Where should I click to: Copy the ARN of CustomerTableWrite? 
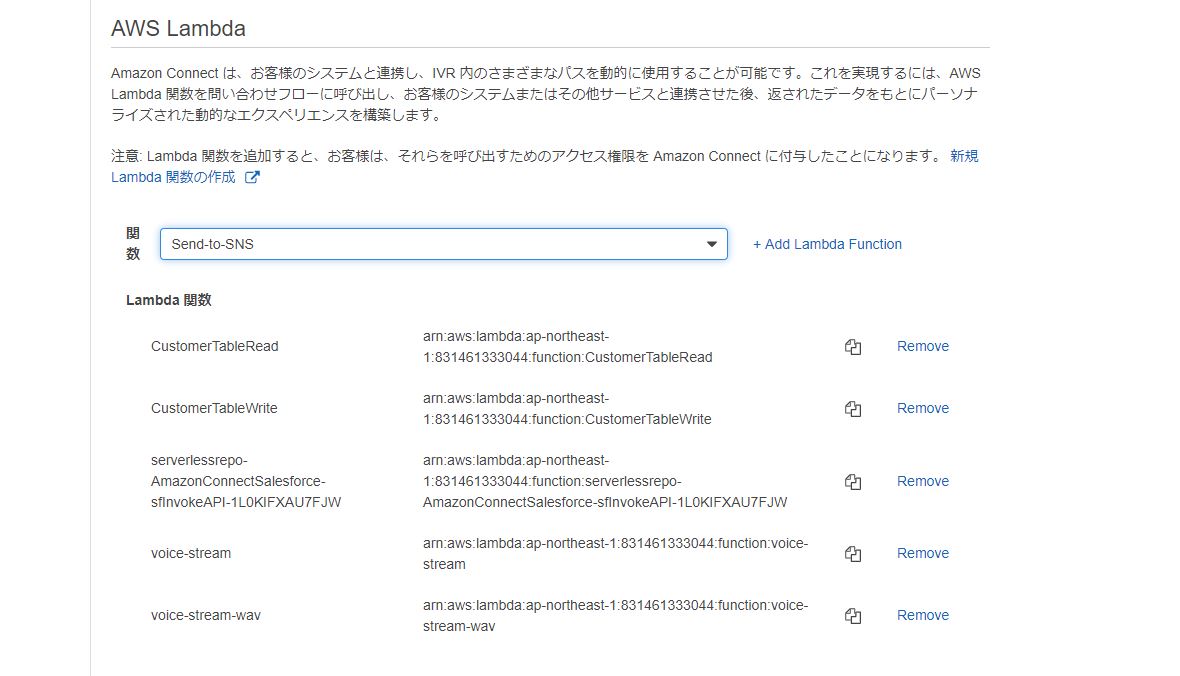852,408
